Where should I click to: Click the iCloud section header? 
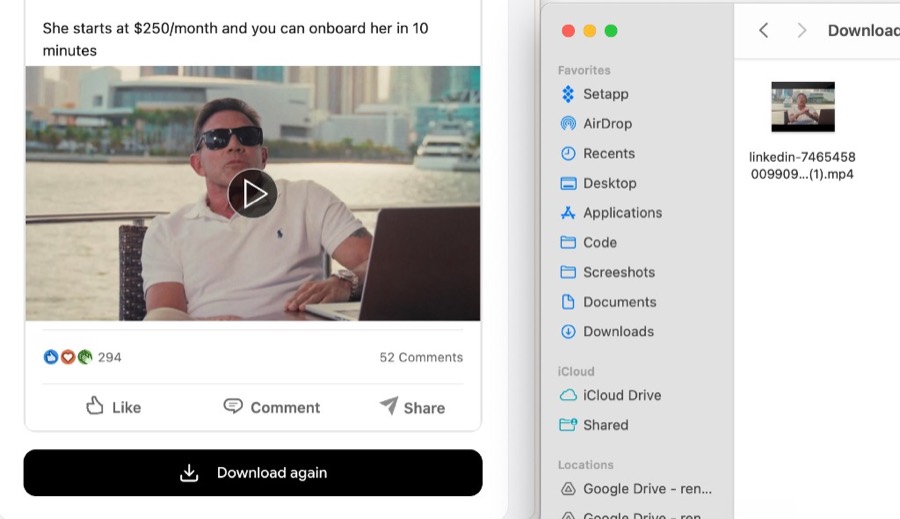[576, 371]
